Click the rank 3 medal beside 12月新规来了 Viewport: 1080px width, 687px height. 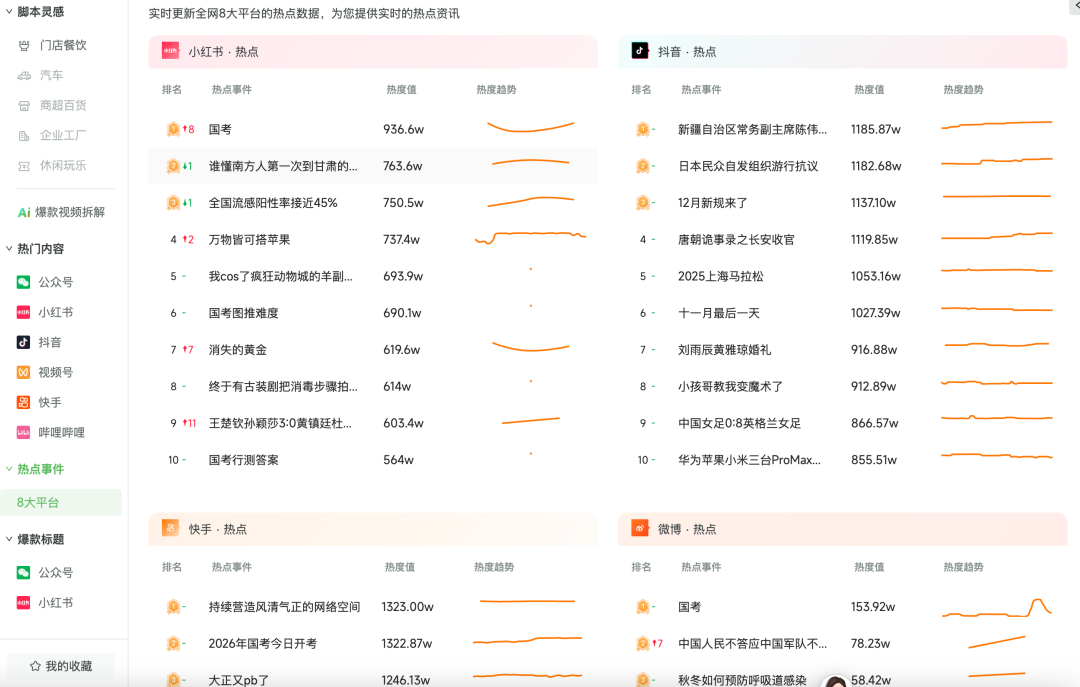[643, 203]
